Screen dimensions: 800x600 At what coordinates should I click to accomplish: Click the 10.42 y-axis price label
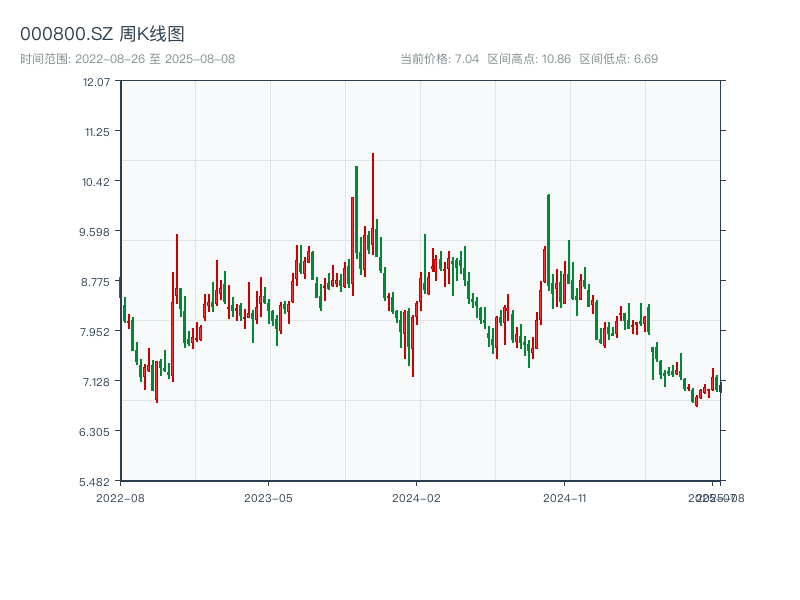tap(97, 181)
